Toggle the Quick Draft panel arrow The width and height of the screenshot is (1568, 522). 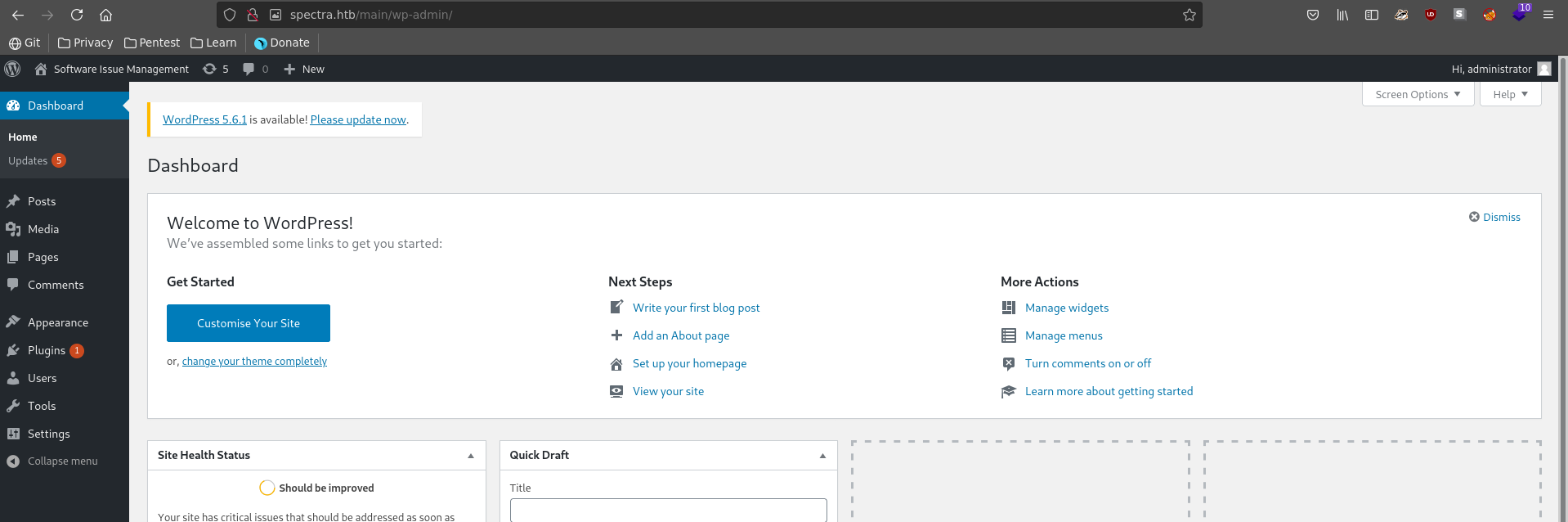click(x=822, y=456)
